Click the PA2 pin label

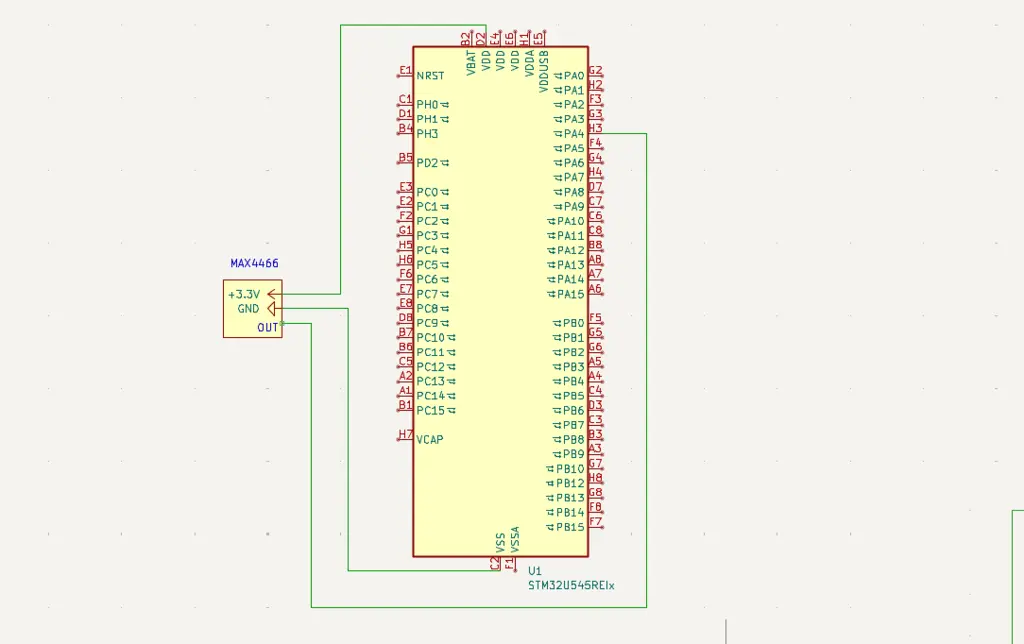click(x=574, y=105)
